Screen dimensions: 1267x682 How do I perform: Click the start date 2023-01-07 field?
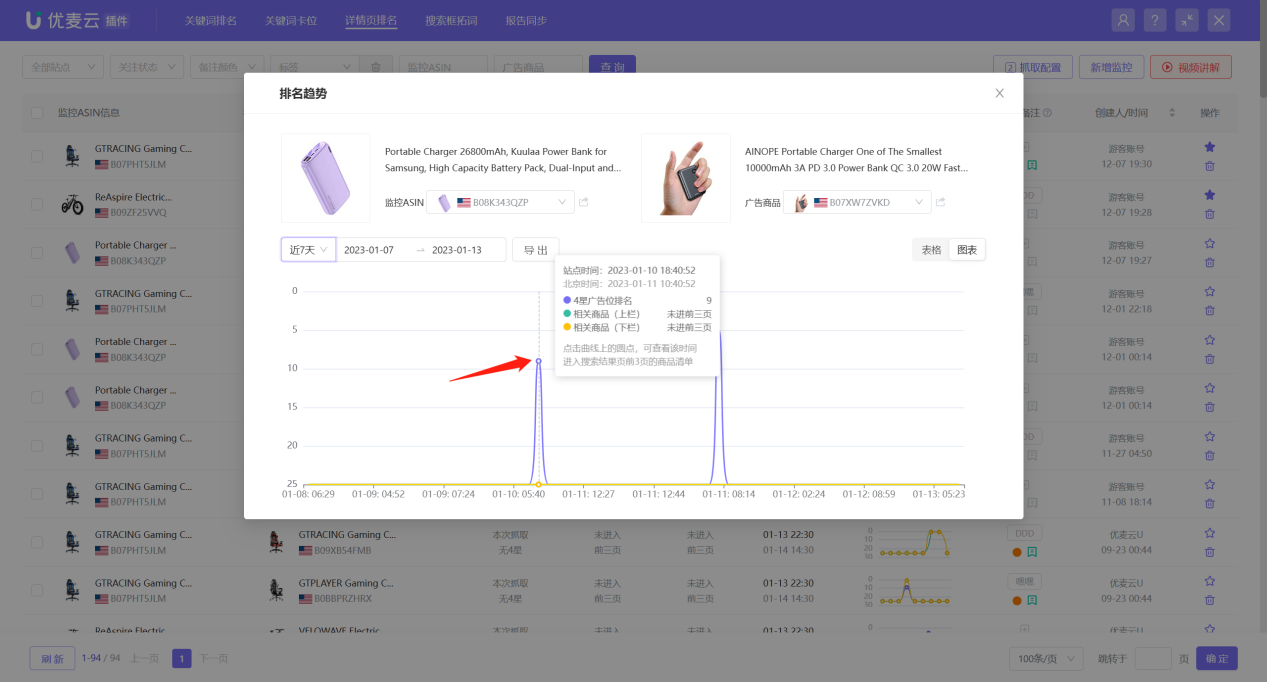[x=369, y=250]
